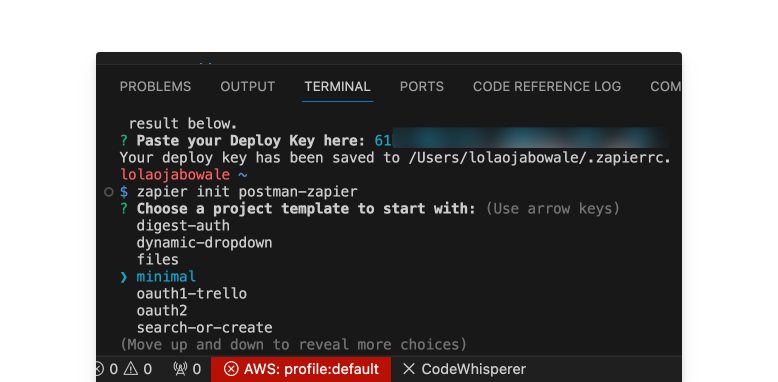The width and height of the screenshot is (778, 382).
Task: Click the command decoration circle beside prompt
Action: pos(109,192)
